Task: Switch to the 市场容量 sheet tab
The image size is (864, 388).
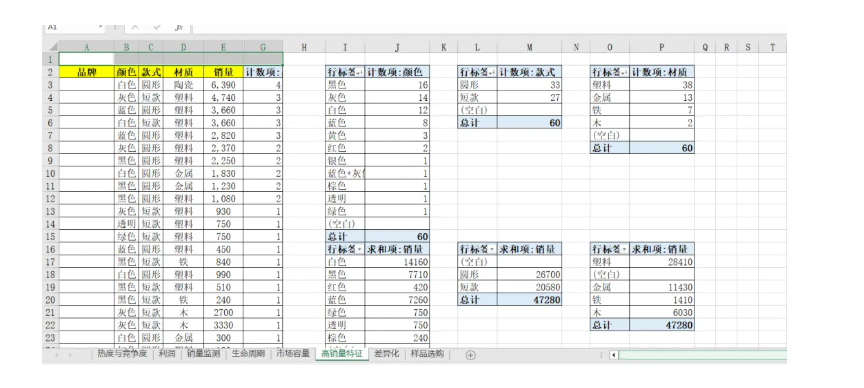Action: tap(293, 354)
